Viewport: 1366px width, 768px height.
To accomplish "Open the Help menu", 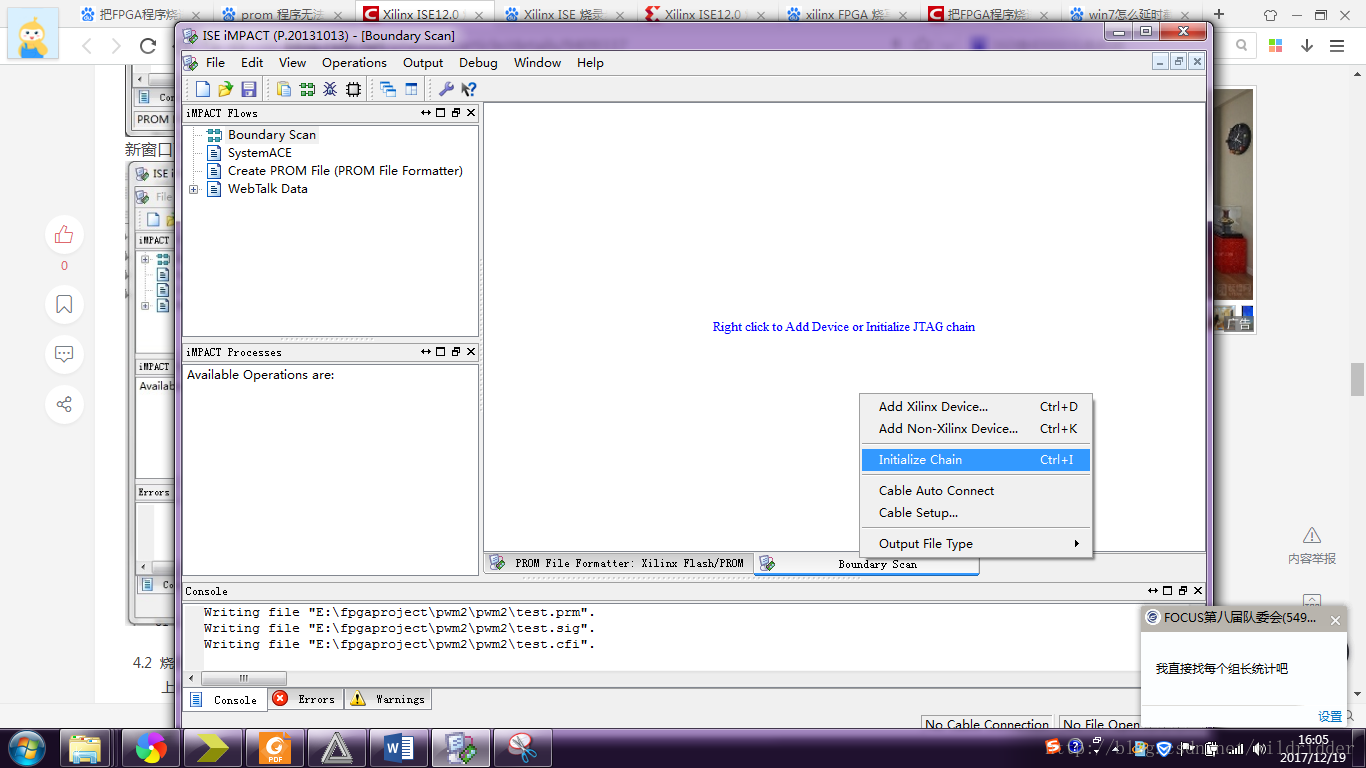I will [590, 62].
